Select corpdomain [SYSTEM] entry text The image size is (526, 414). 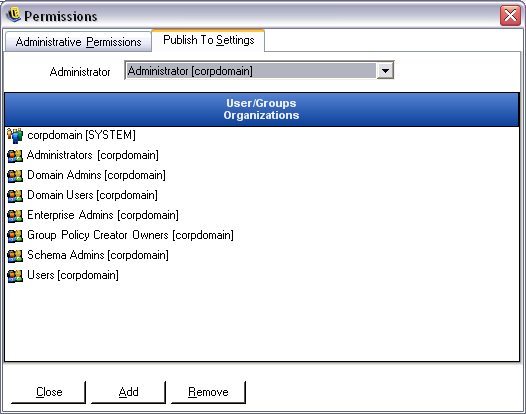82,135
